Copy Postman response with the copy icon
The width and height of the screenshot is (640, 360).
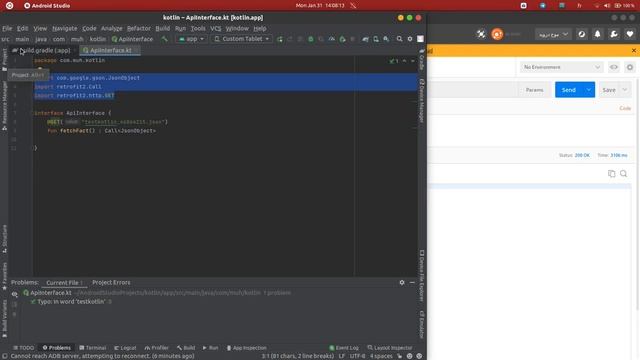(x=611, y=174)
